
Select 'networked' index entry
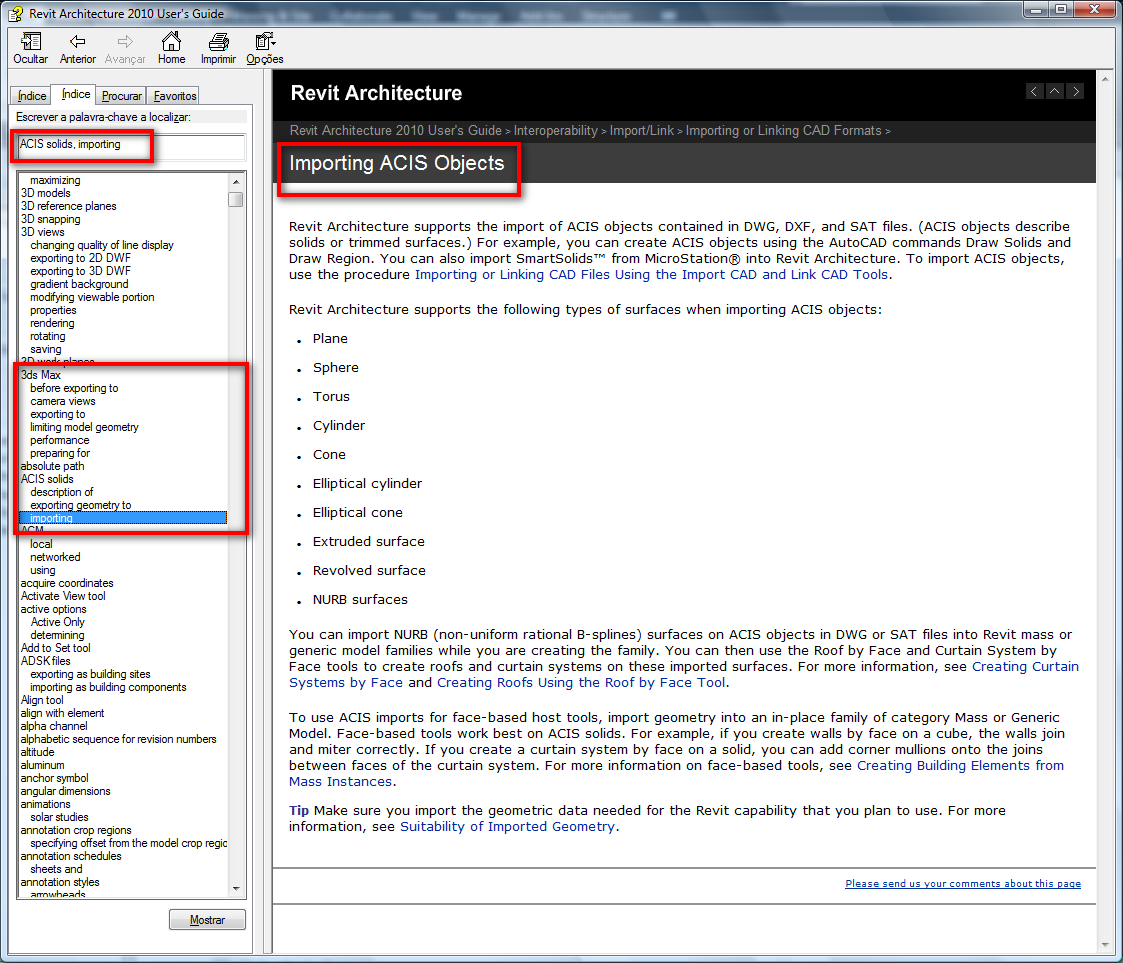coord(55,557)
